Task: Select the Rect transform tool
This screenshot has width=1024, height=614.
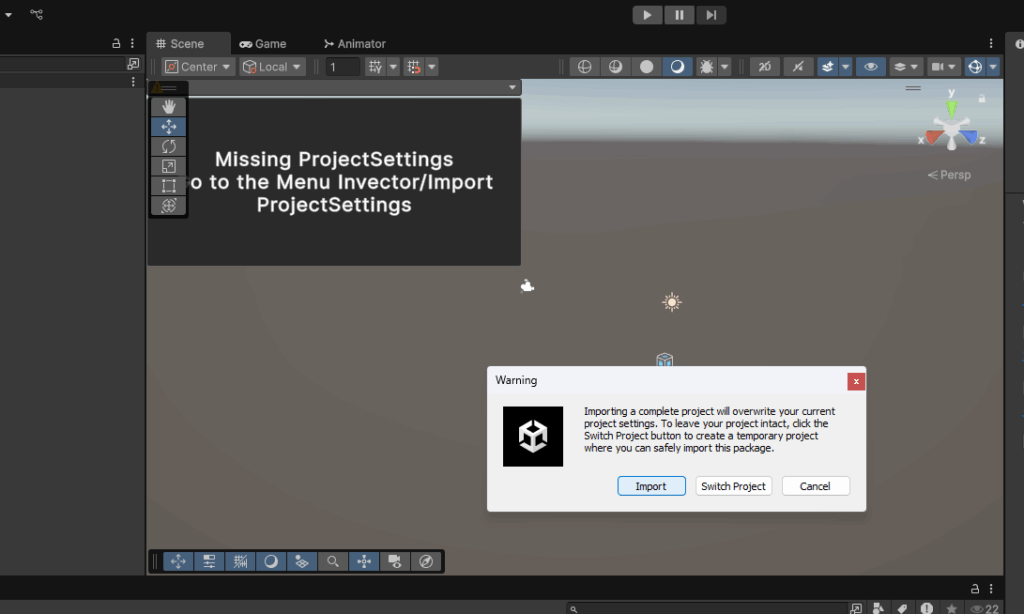Action: [x=168, y=185]
